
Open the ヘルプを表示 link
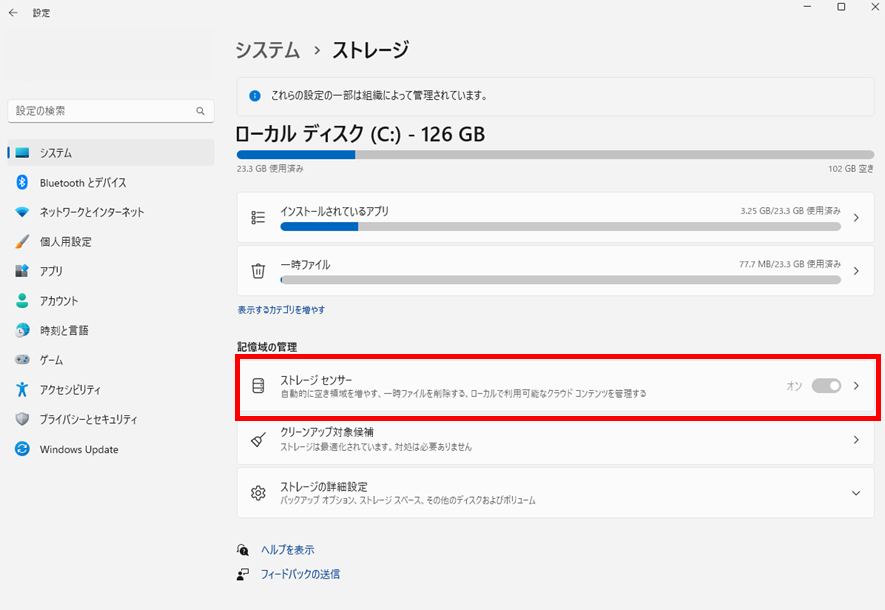tap(287, 550)
